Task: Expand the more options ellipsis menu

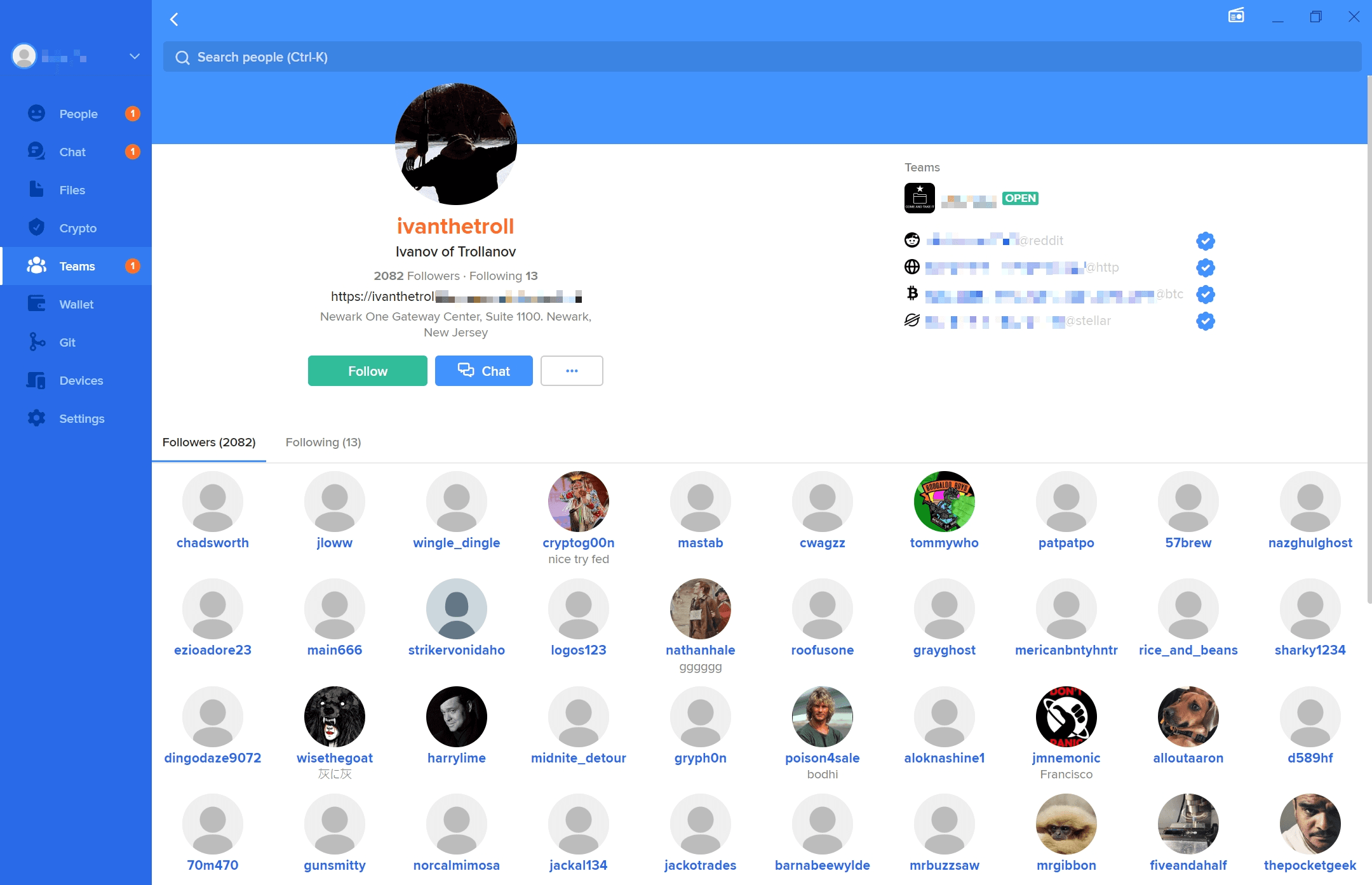Action: 572,371
